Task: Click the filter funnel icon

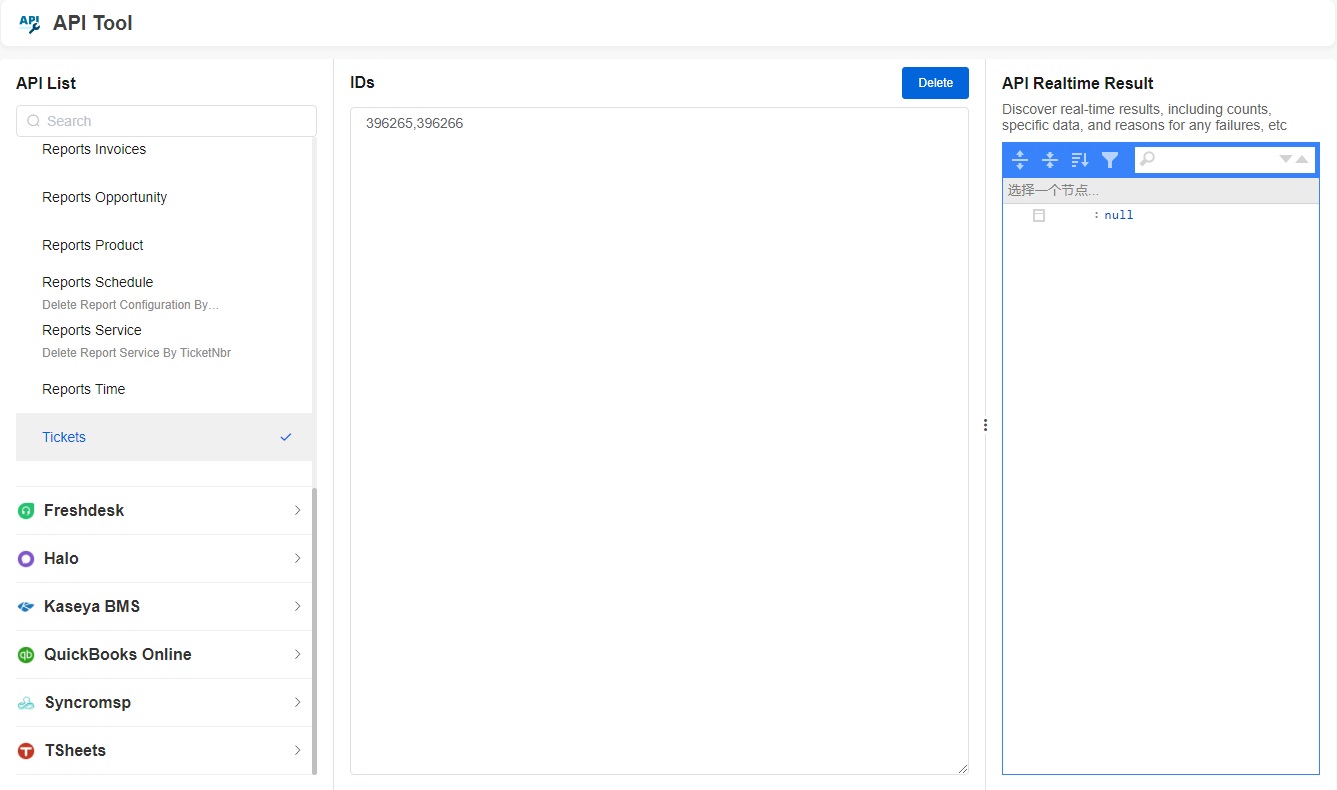Action: (1110, 160)
